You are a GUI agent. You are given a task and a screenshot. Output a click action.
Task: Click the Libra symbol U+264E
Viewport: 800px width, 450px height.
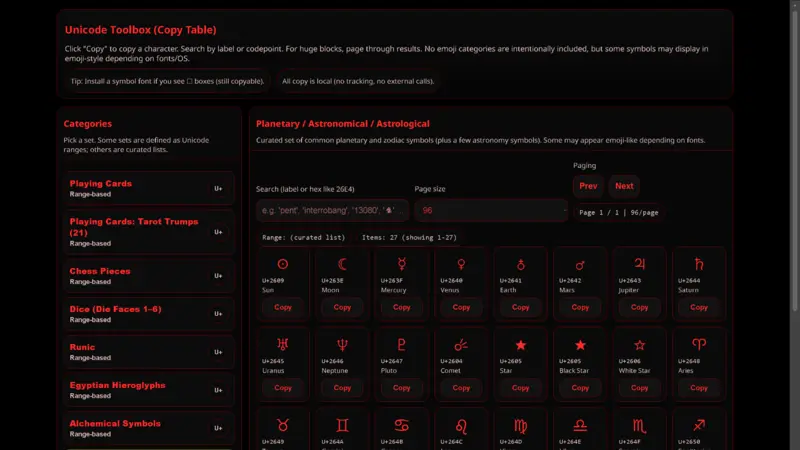tap(580, 425)
